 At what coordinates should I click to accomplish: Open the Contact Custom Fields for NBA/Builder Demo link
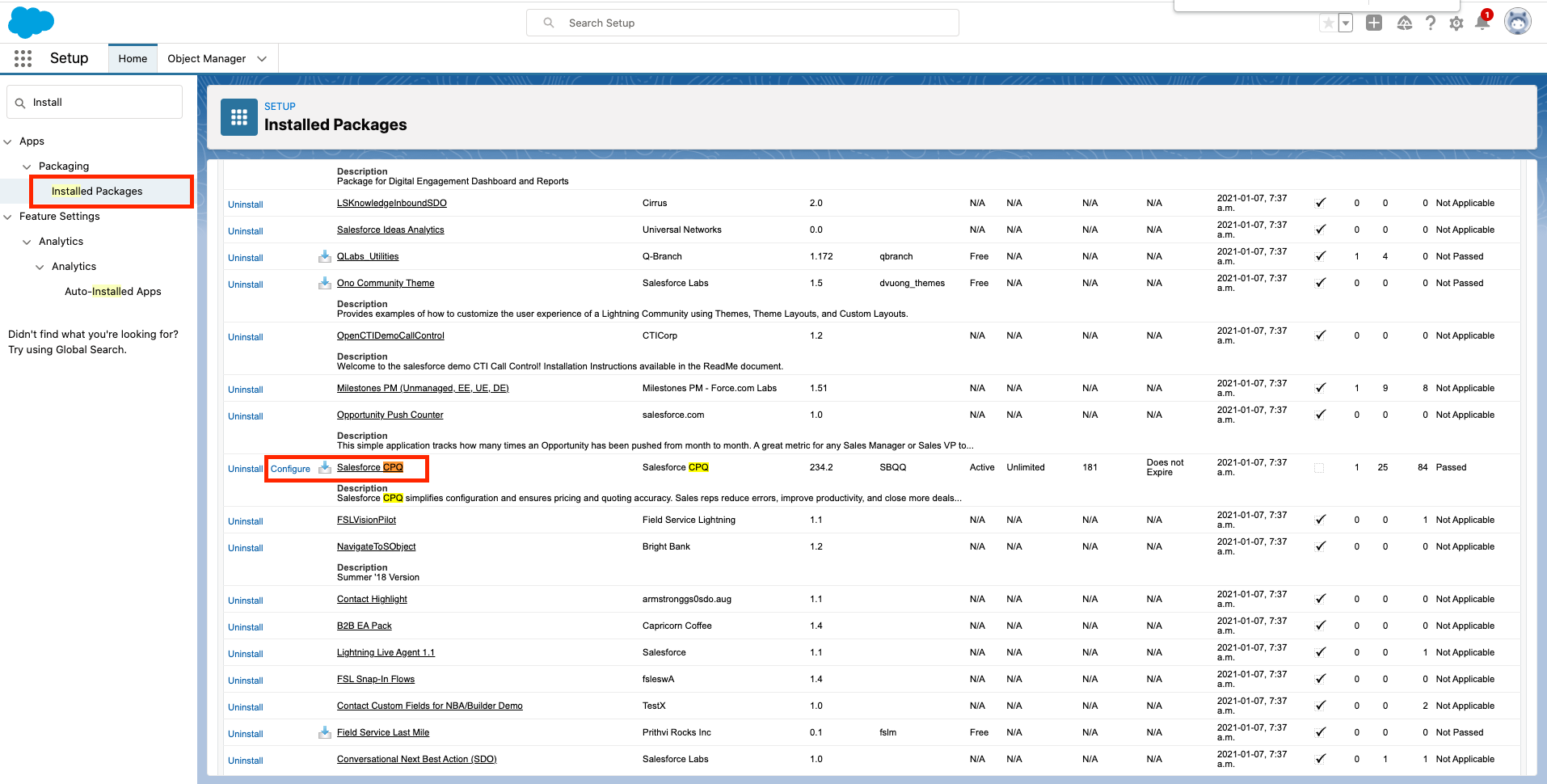[430, 706]
